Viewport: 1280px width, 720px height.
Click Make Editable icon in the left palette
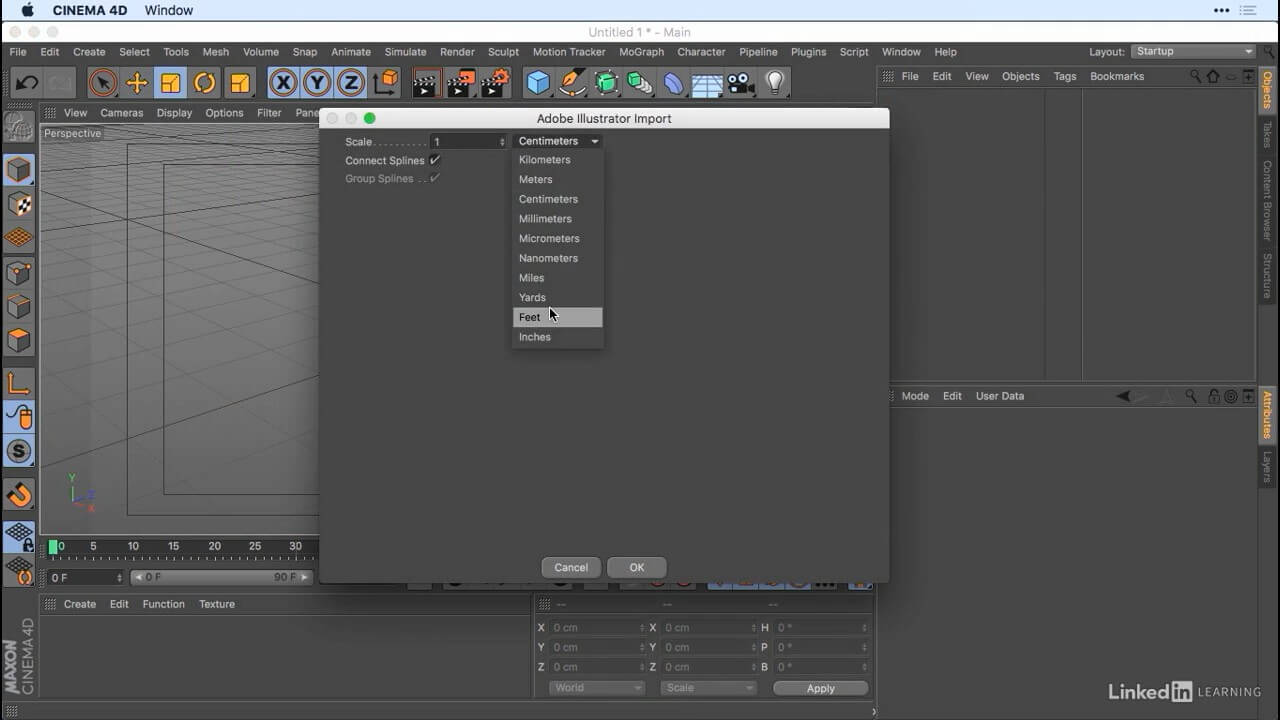(18, 126)
